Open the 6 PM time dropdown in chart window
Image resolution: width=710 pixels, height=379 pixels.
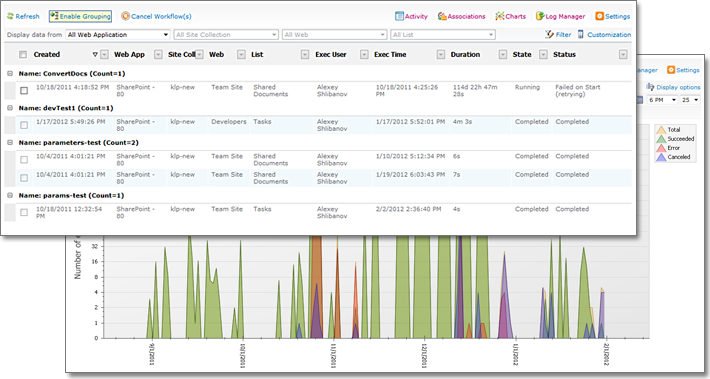[x=662, y=100]
